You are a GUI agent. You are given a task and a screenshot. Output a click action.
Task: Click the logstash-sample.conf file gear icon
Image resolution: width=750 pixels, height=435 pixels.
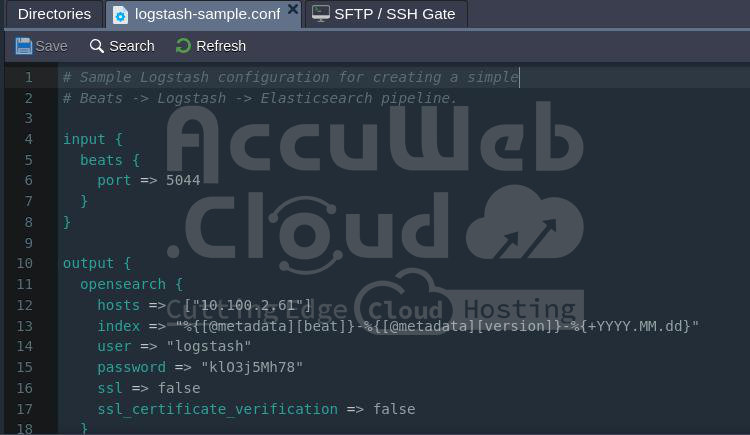point(120,14)
